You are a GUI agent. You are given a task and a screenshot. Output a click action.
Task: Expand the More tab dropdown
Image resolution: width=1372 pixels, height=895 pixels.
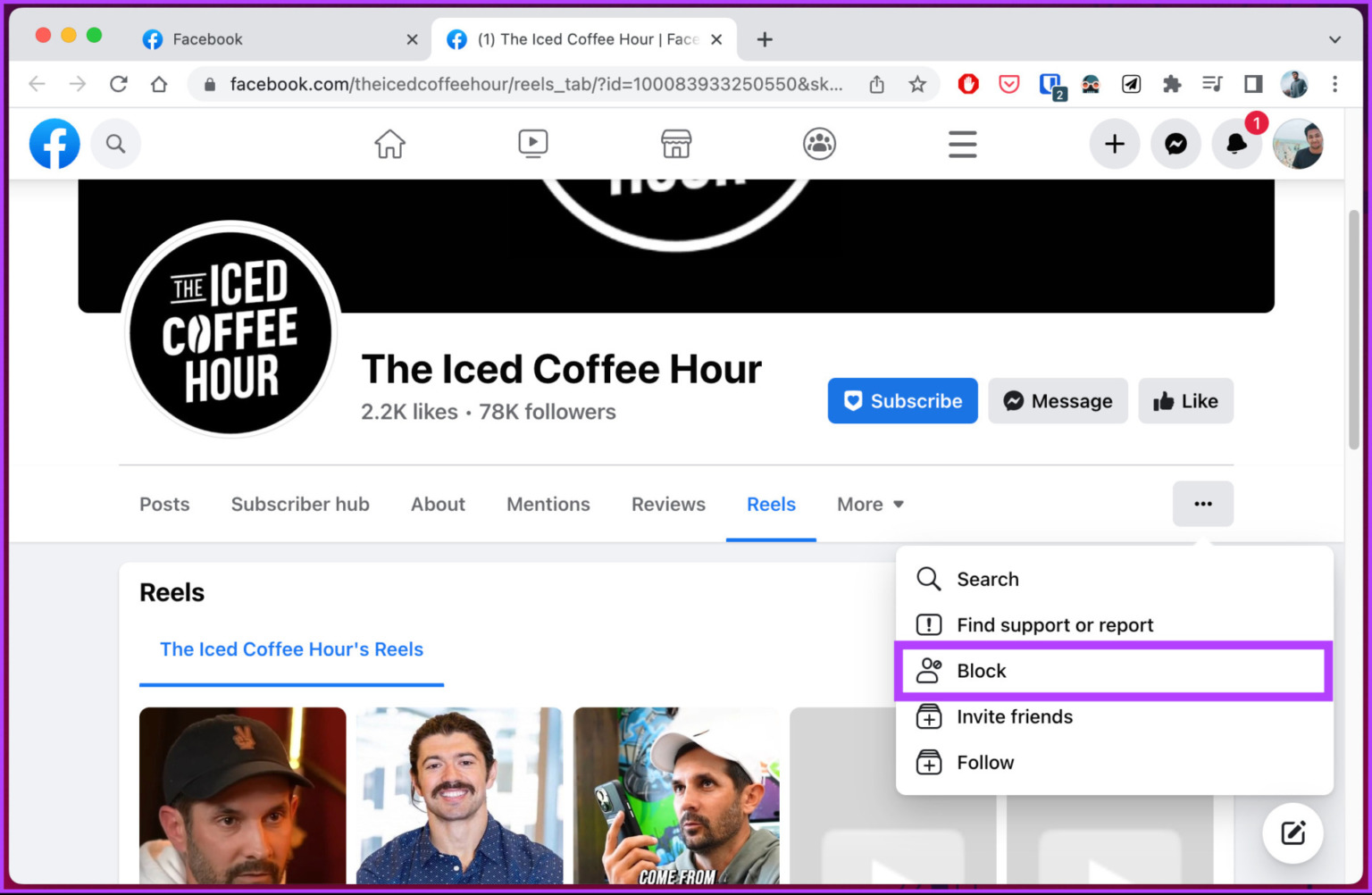point(869,504)
